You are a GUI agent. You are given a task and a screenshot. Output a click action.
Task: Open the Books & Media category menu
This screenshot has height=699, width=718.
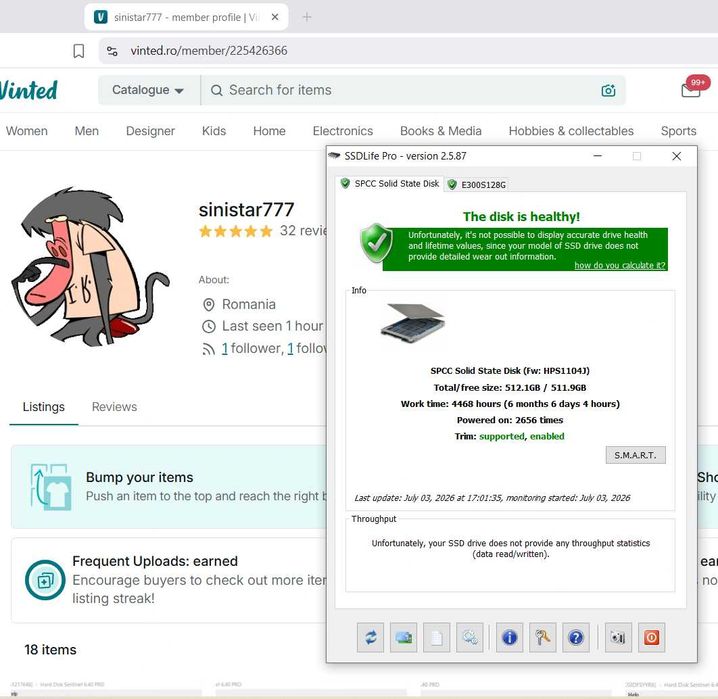(x=441, y=131)
